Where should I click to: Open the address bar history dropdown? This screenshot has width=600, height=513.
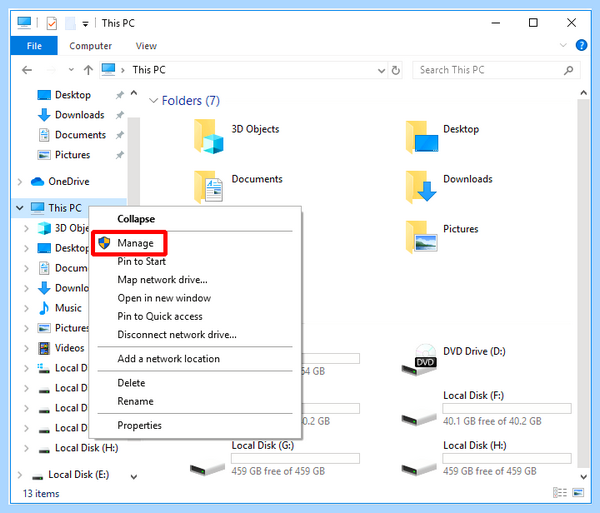(381, 70)
